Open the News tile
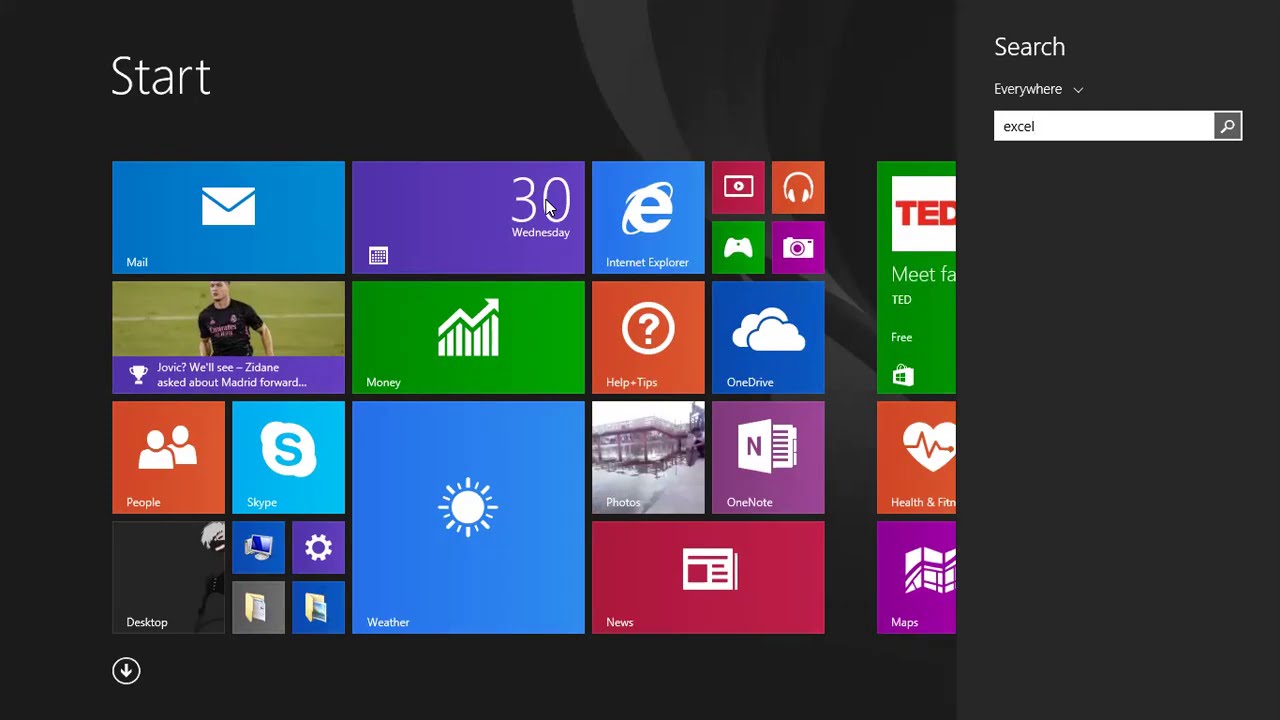 [x=708, y=577]
